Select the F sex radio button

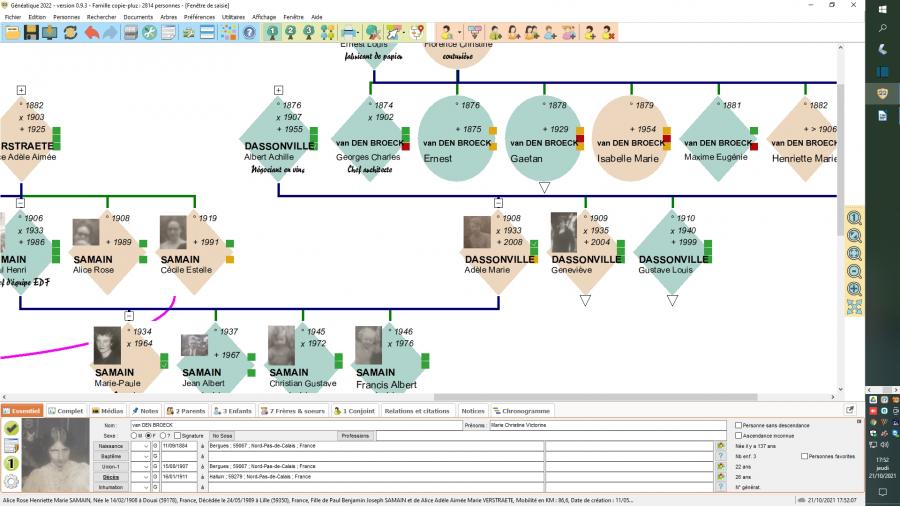[x=148, y=436]
